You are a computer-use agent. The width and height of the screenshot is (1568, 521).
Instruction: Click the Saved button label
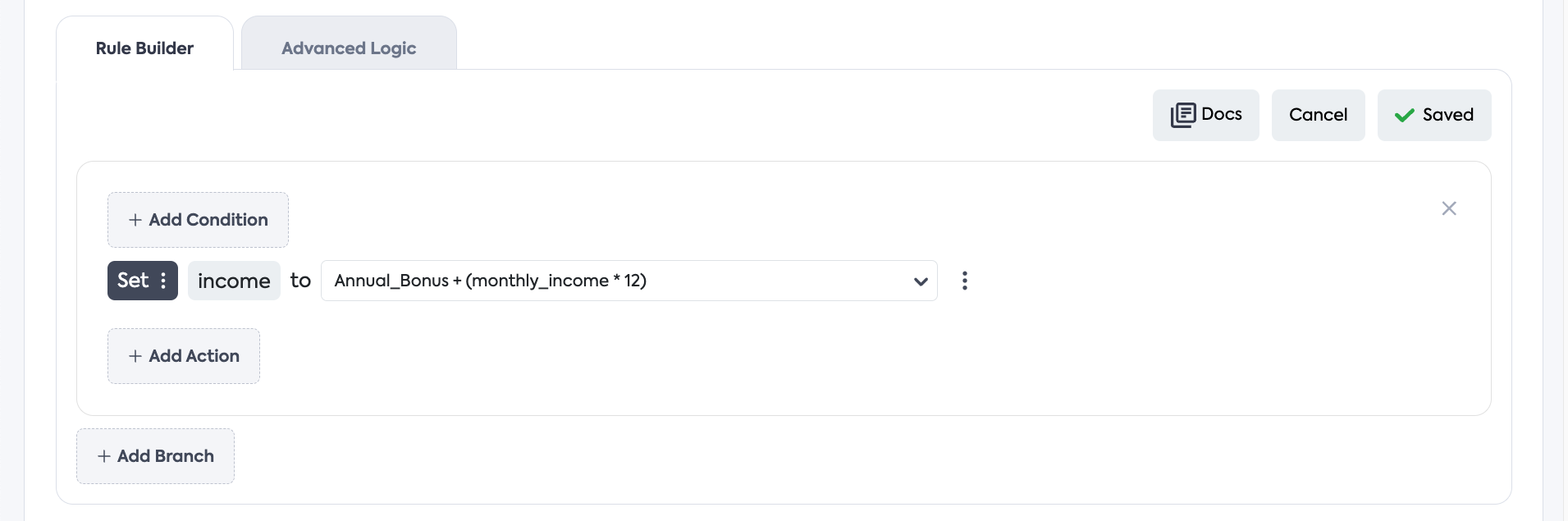(1447, 115)
